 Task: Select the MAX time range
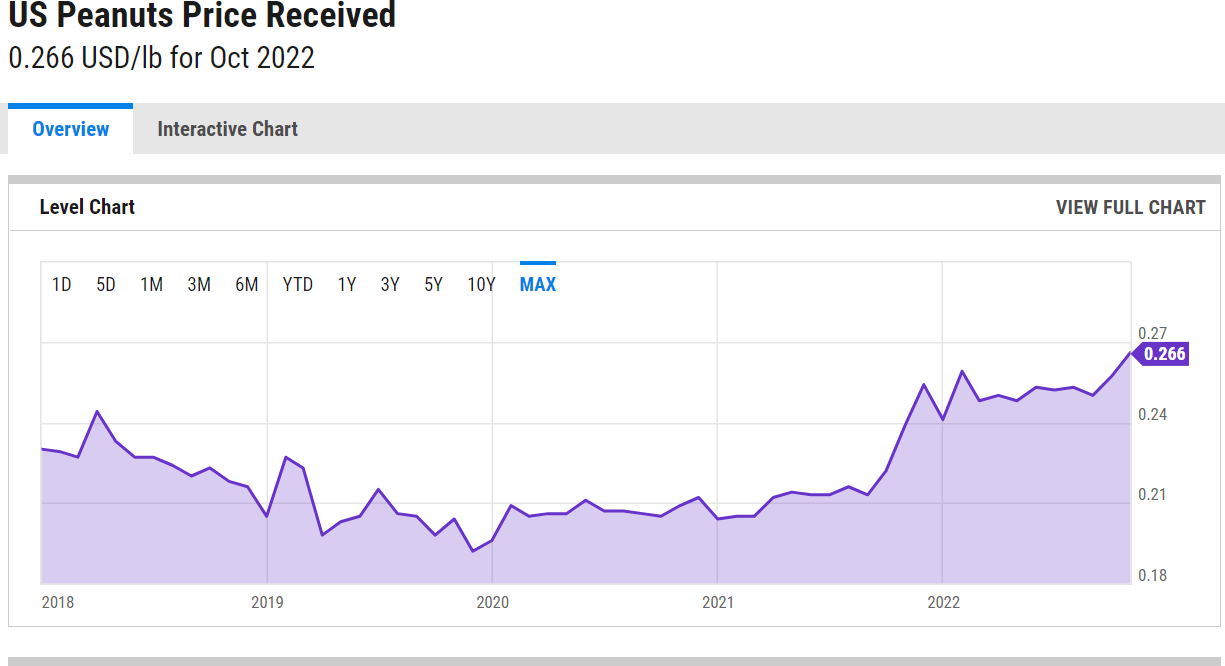[538, 284]
